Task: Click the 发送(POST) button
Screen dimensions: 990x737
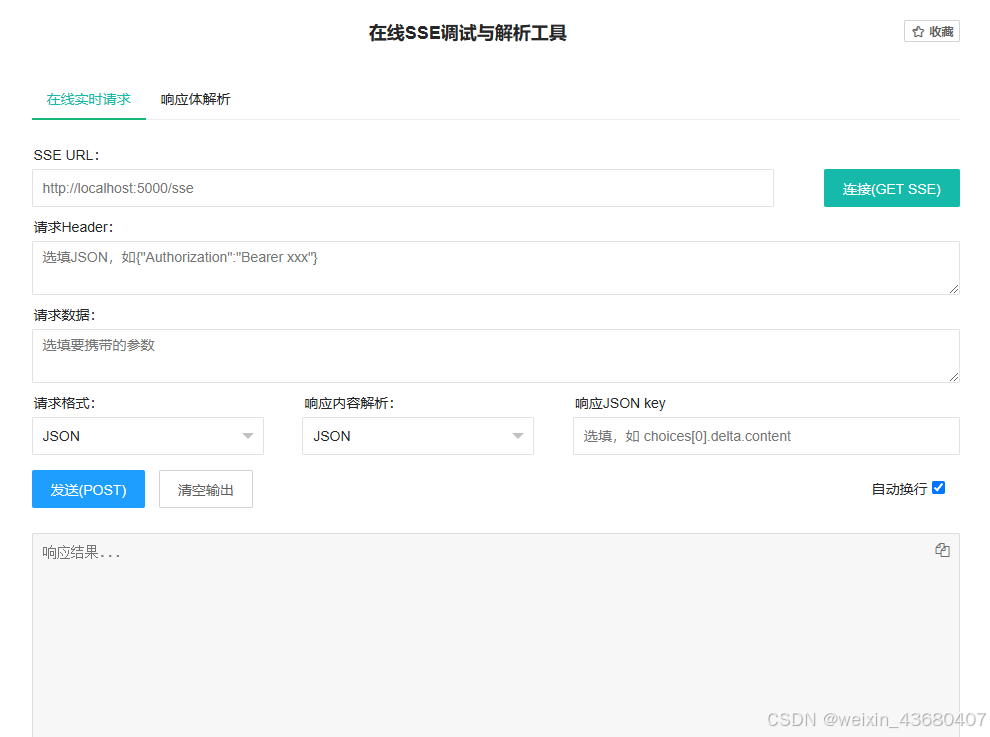Action: [88, 489]
